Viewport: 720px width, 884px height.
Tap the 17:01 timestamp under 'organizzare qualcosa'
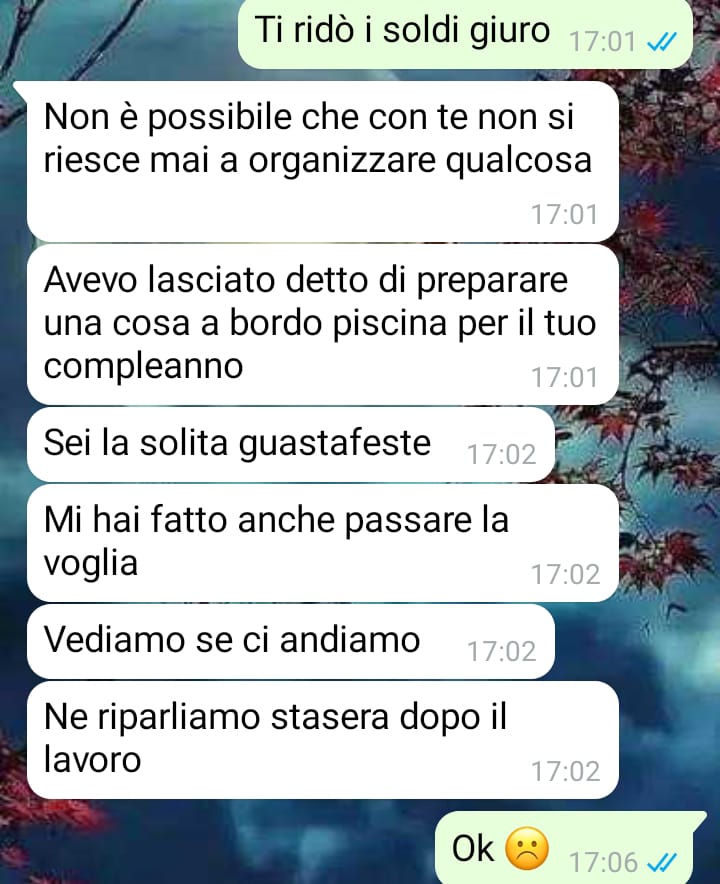click(564, 214)
